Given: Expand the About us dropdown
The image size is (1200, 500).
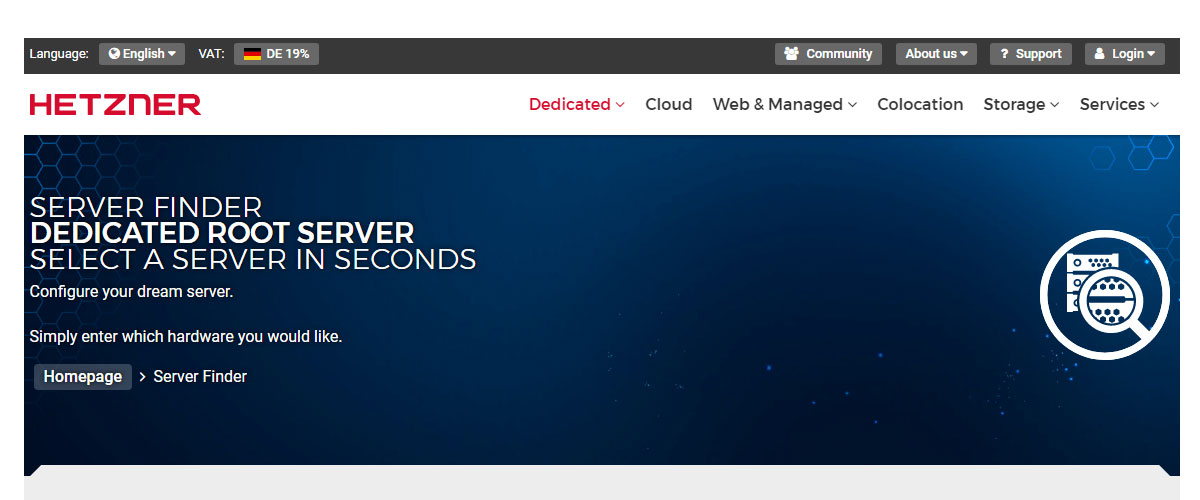Looking at the screenshot, I should (936, 54).
